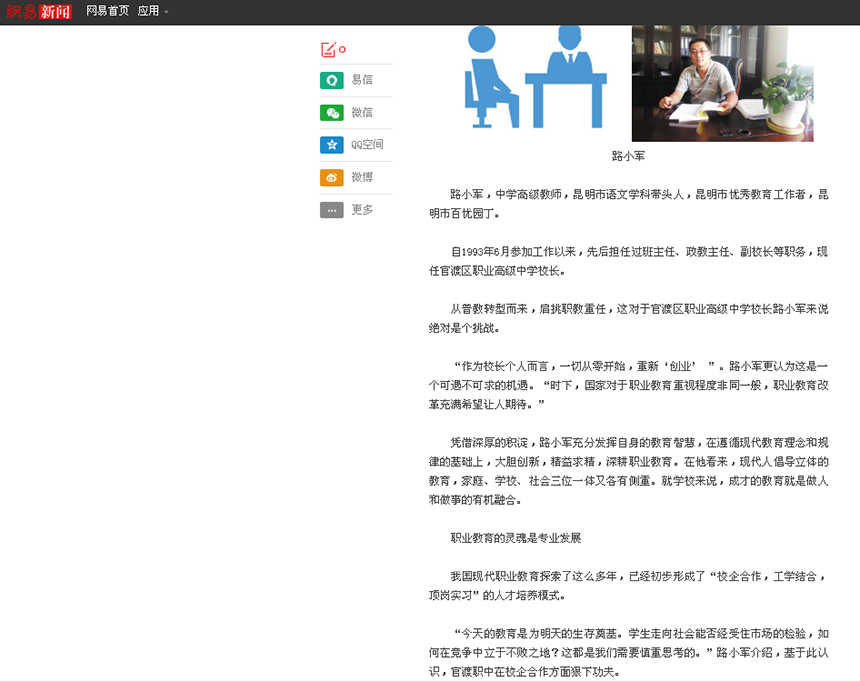Click the 微博 text label
The image size is (860, 682).
point(361,177)
